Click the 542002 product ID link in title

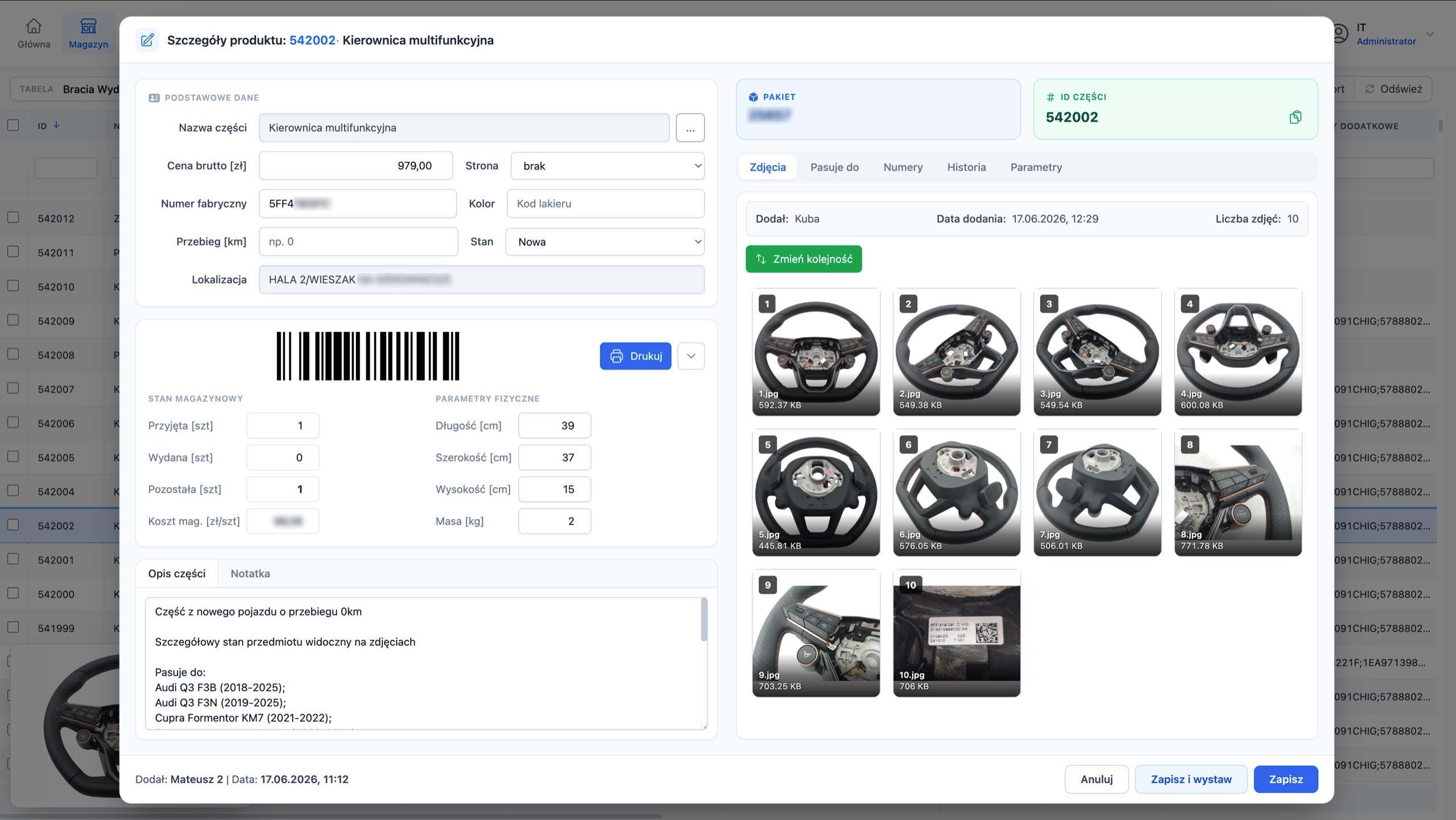(312, 40)
